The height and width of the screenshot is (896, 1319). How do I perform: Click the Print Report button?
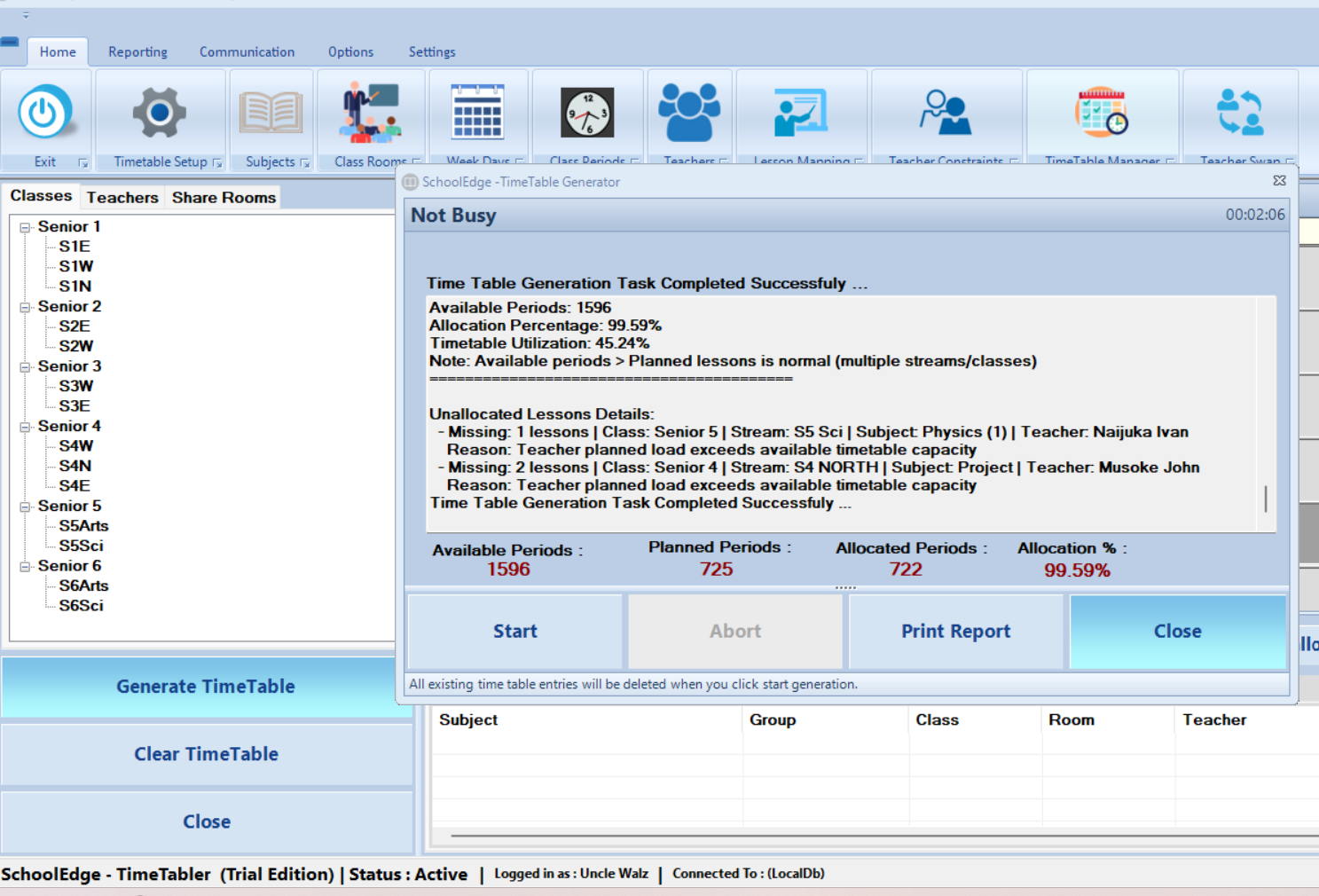955,631
